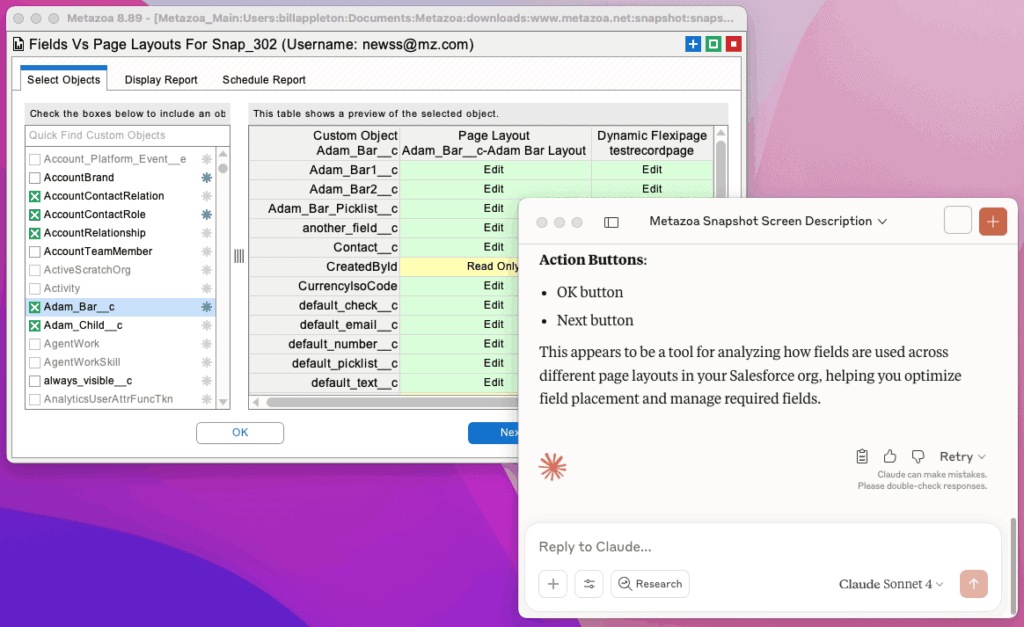Click the Adam_Bar1__c field row

click(x=482, y=170)
